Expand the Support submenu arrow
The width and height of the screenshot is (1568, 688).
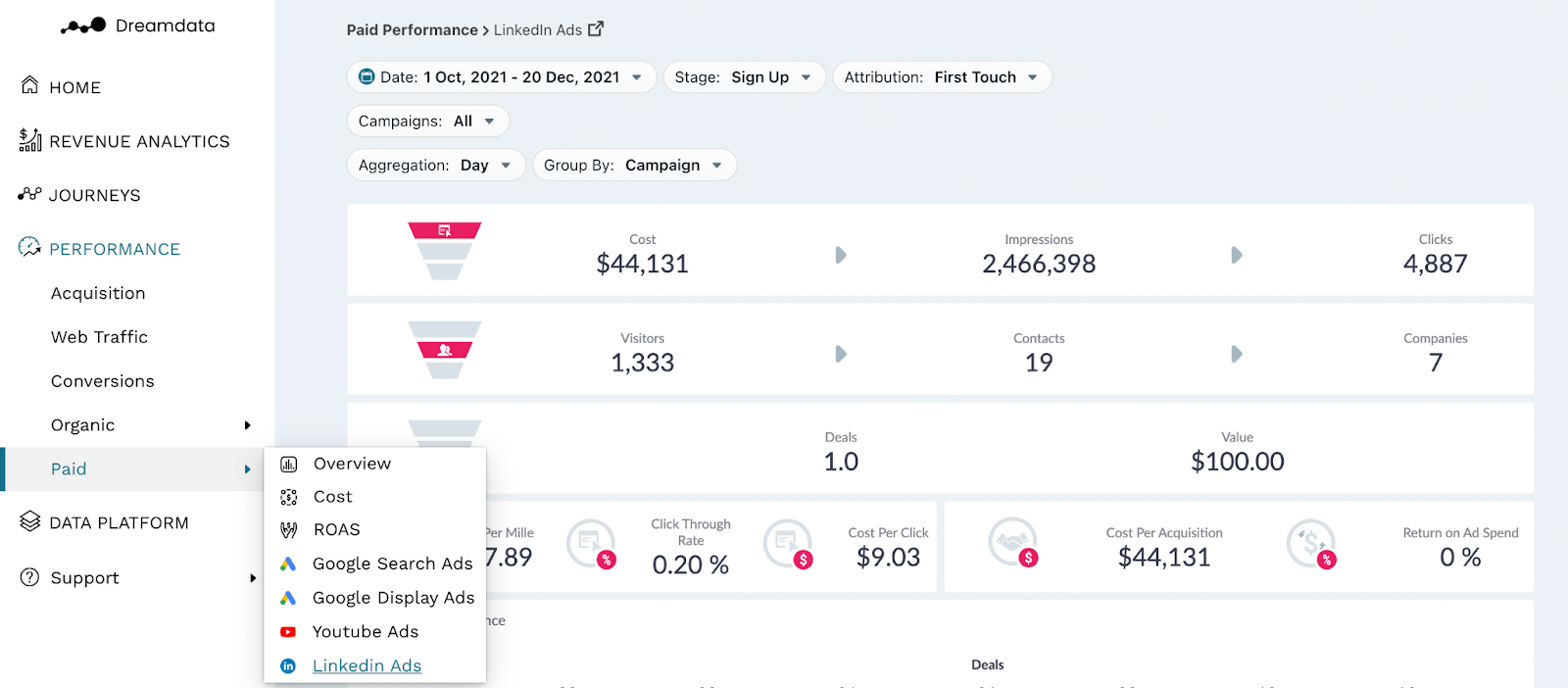click(x=253, y=578)
